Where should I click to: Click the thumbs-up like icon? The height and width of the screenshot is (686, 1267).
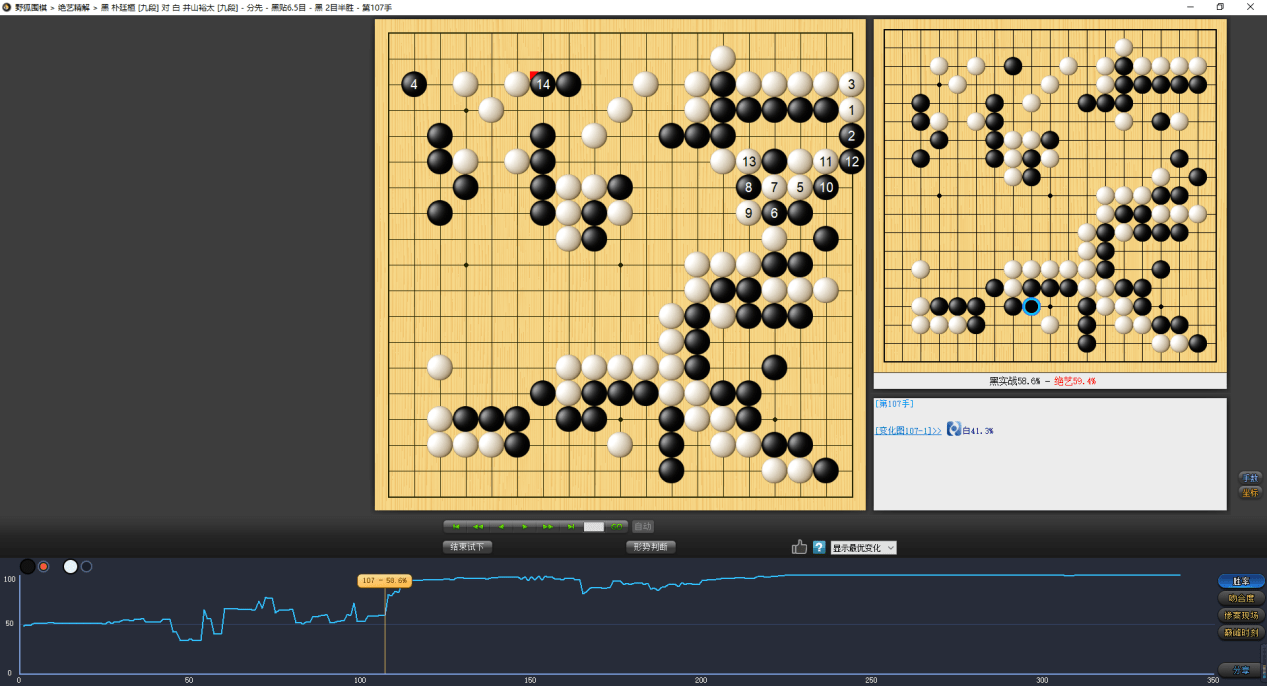pos(799,547)
